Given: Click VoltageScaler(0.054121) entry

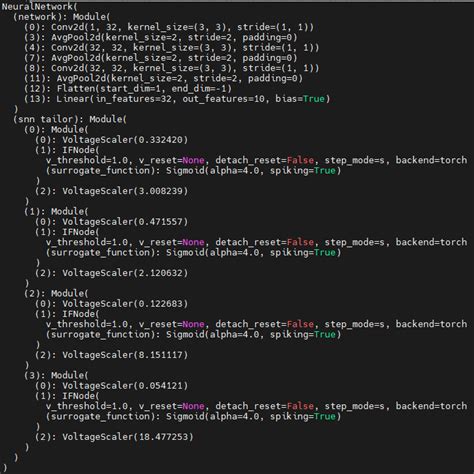Looking at the screenshot, I should tap(125, 386).
